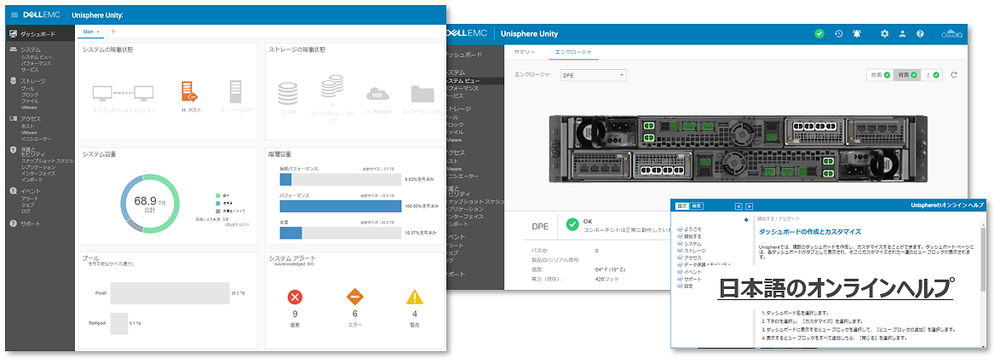Click the 68.9 TB capacity donut chart

(150, 203)
